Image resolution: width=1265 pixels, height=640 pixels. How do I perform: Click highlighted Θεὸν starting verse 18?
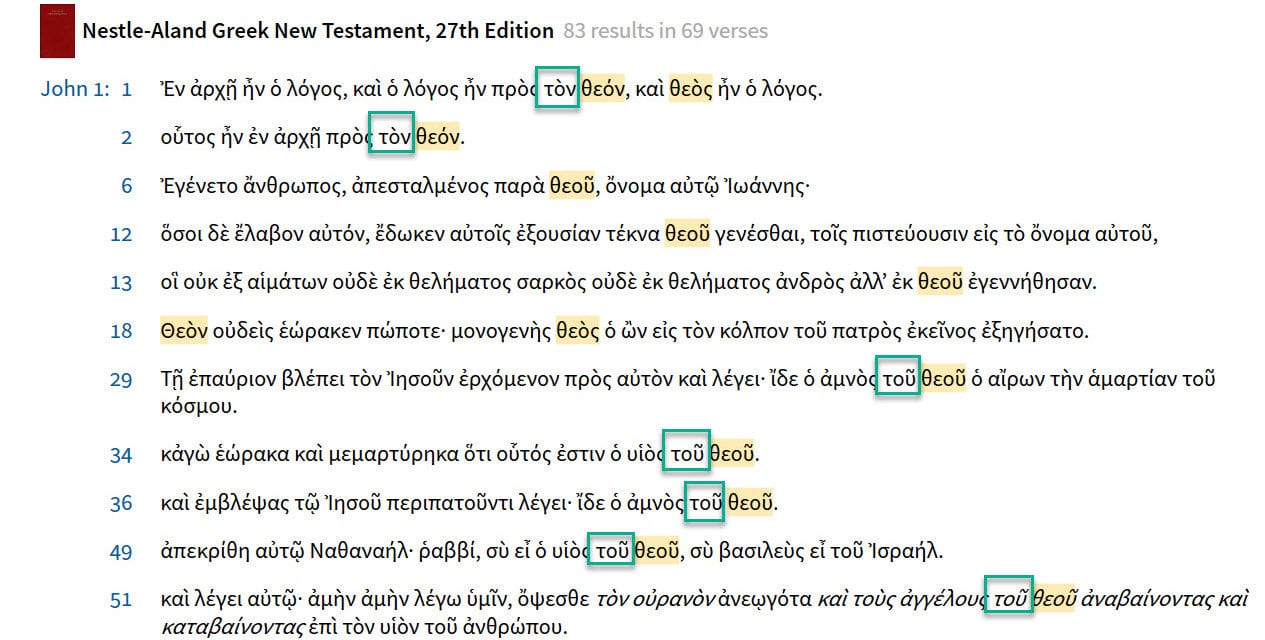coord(183,330)
